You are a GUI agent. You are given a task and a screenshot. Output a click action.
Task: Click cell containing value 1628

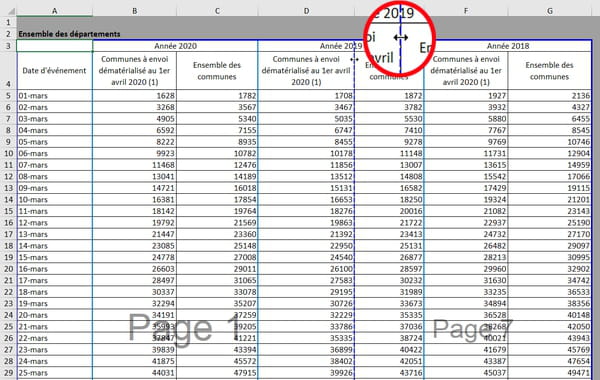click(134, 96)
